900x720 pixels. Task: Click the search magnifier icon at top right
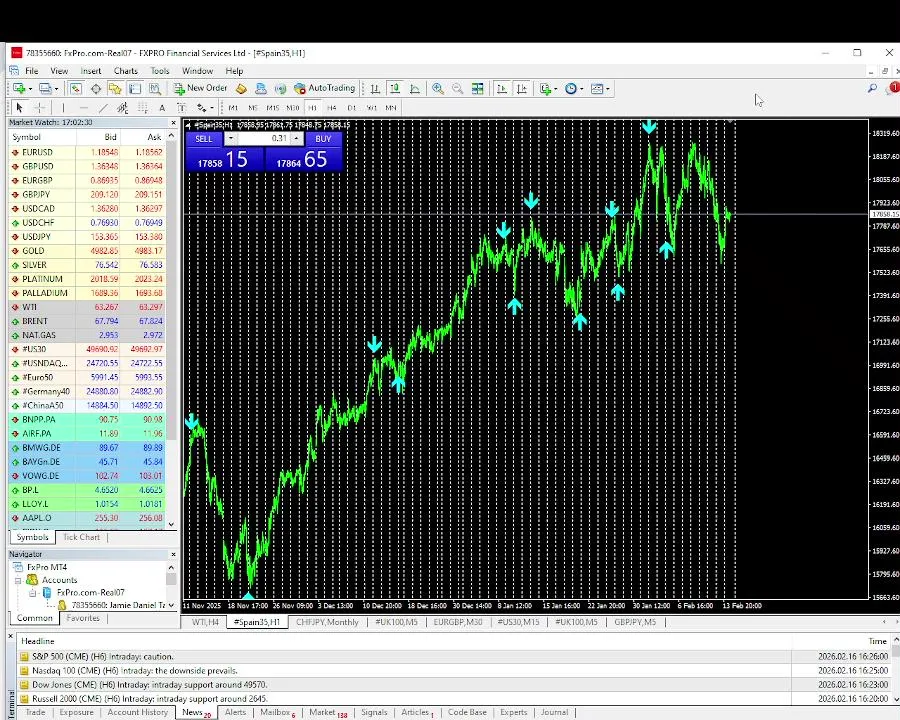pos(872,88)
